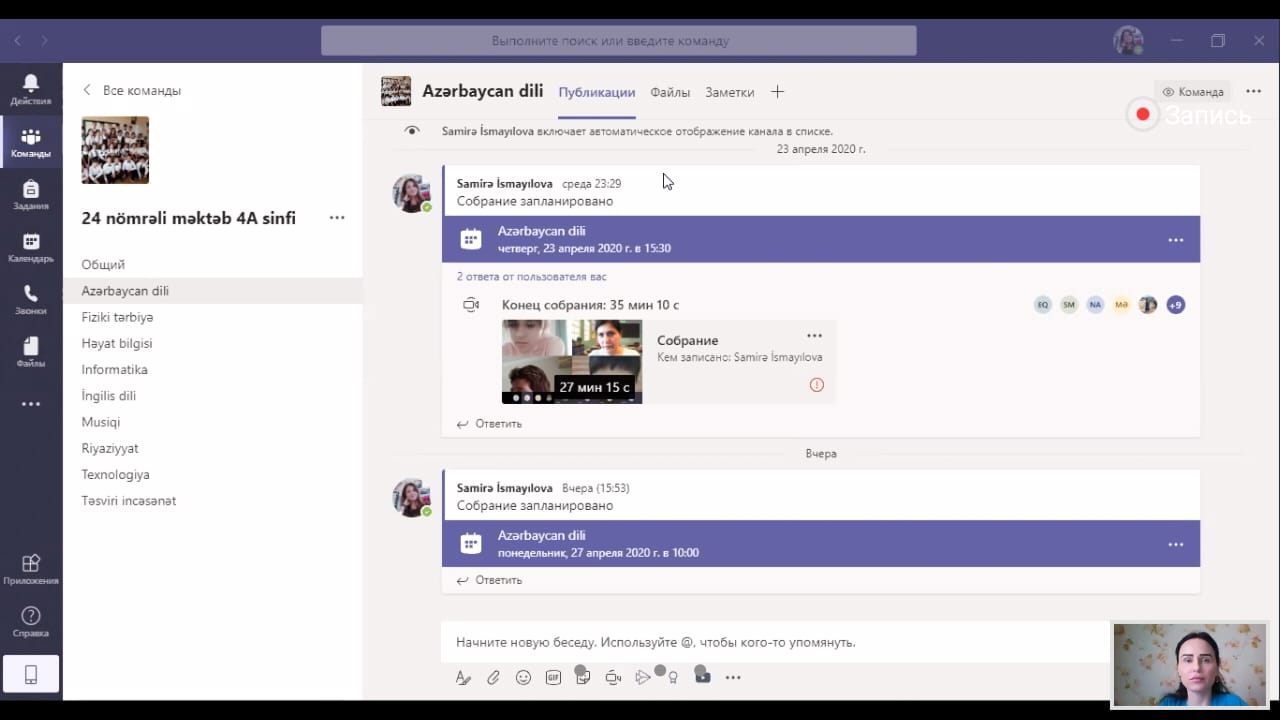Play the meeting recording thumbnail

(572, 362)
